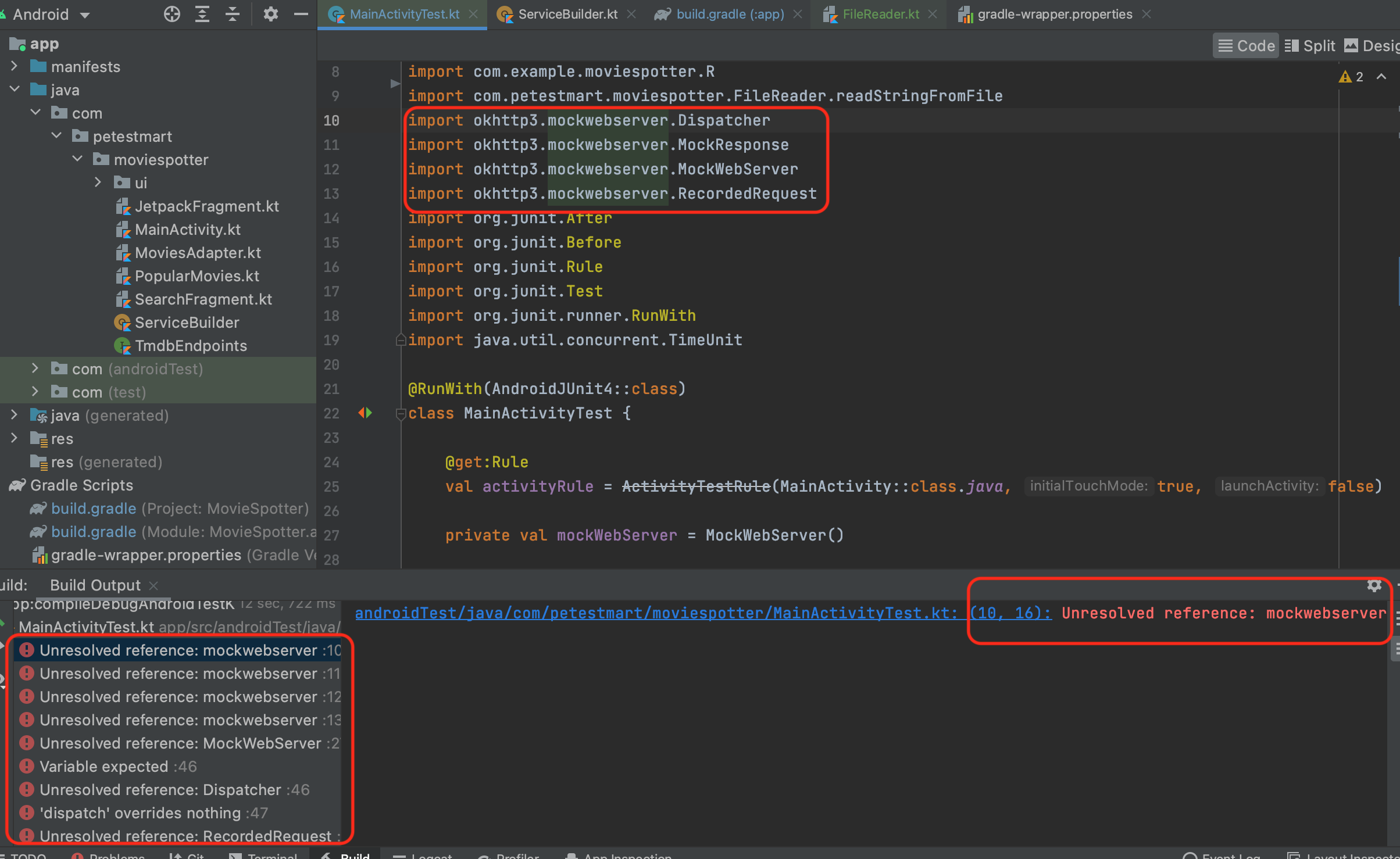Click run test gutter icon at line 22
1400x859 pixels.
pyautogui.click(x=365, y=413)
